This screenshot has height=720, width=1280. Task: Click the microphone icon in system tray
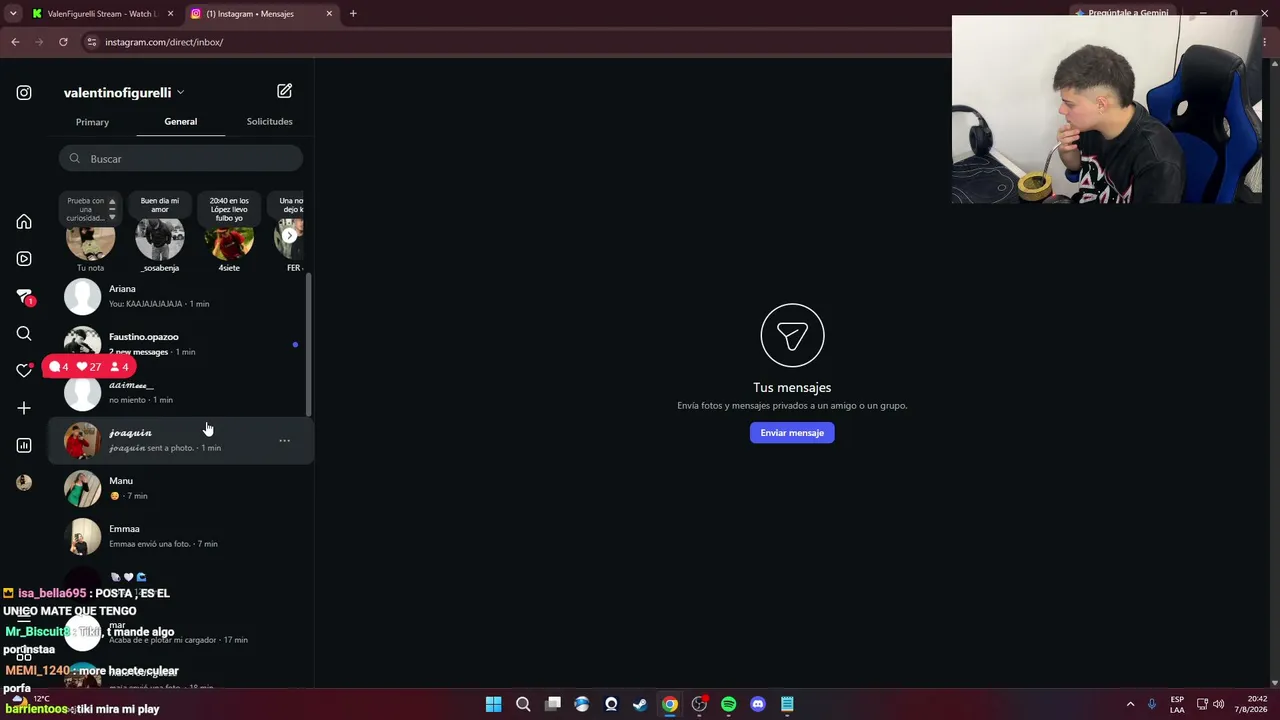(1153, 705)
